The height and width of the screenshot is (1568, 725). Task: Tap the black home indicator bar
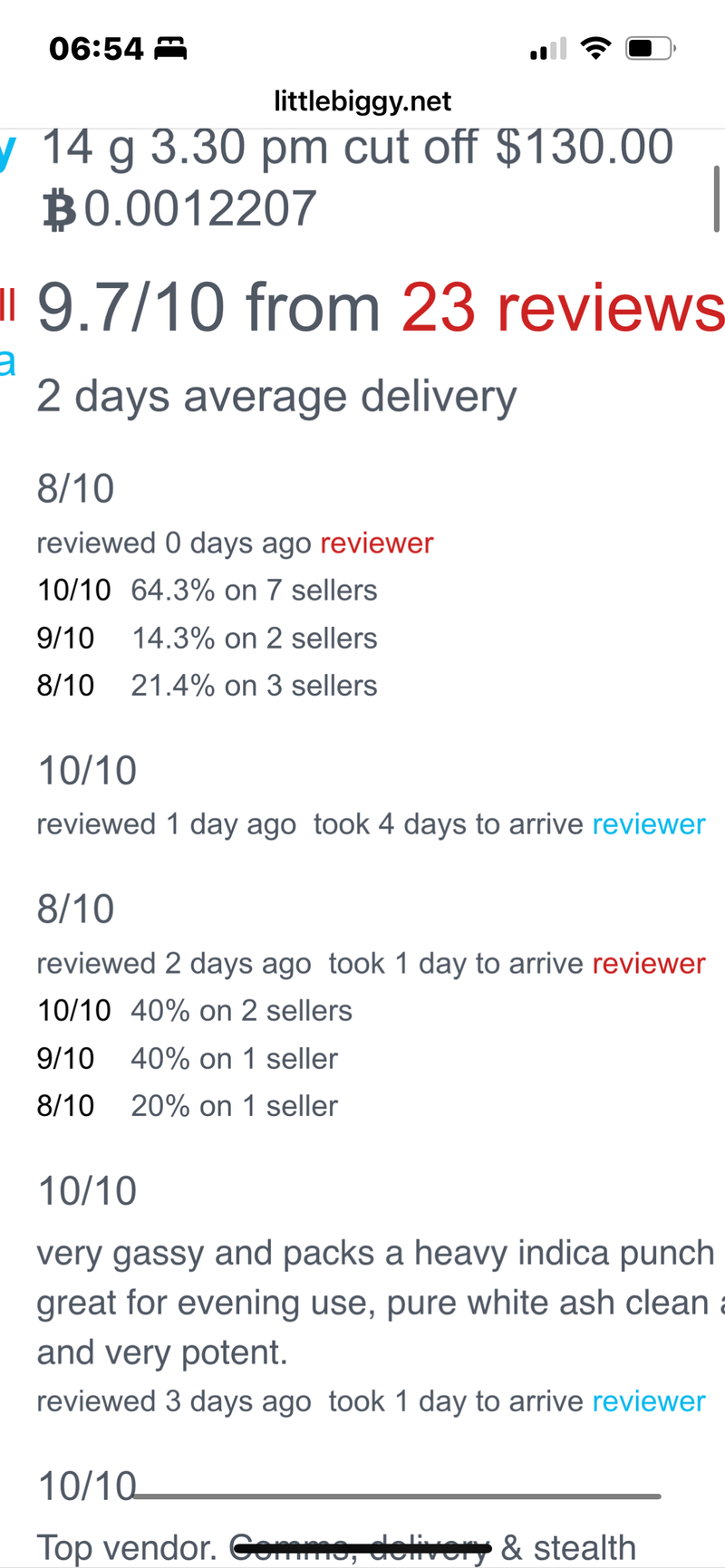tap(362, 1549)
